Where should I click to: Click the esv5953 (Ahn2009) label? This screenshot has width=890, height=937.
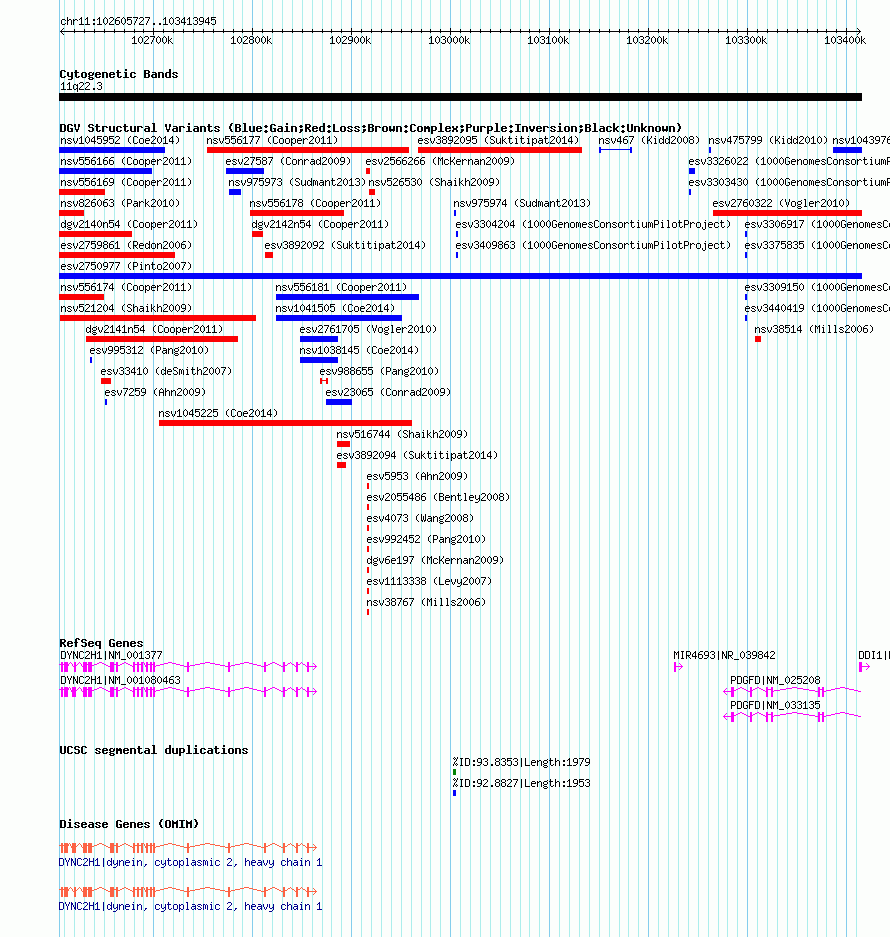pos(417,476)
